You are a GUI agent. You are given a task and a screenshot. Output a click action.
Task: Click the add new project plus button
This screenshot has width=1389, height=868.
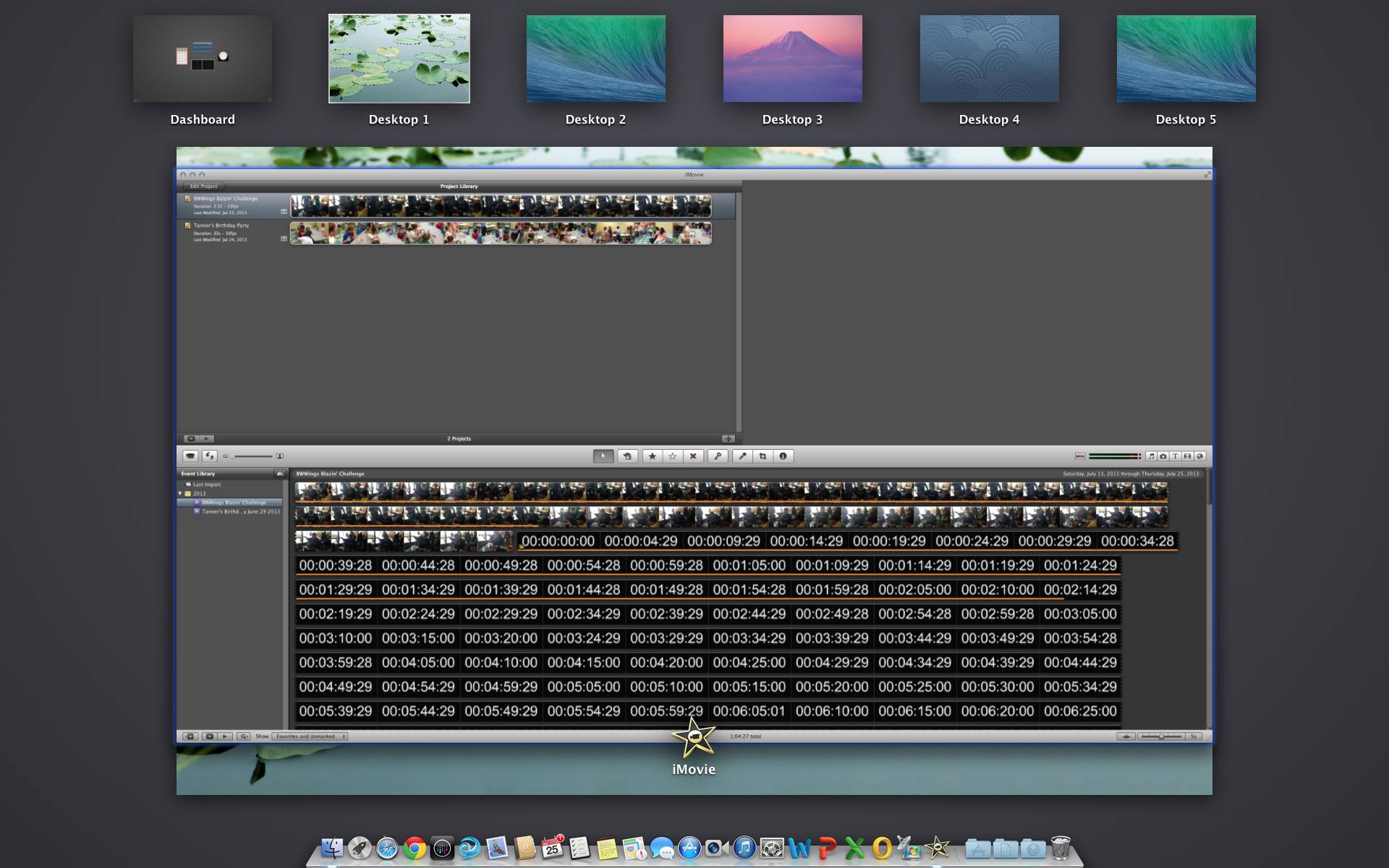click(728, 438)
